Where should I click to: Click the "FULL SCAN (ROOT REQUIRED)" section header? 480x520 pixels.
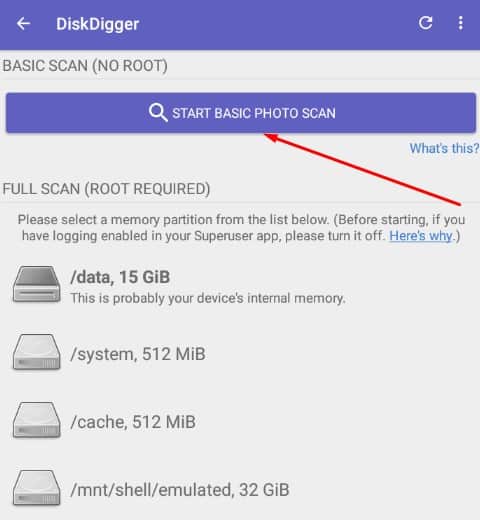pyautogui.click(x=106, y=189)
